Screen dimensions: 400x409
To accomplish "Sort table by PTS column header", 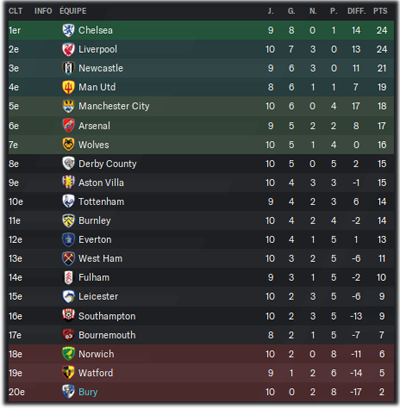I will (x=380, y=11).
